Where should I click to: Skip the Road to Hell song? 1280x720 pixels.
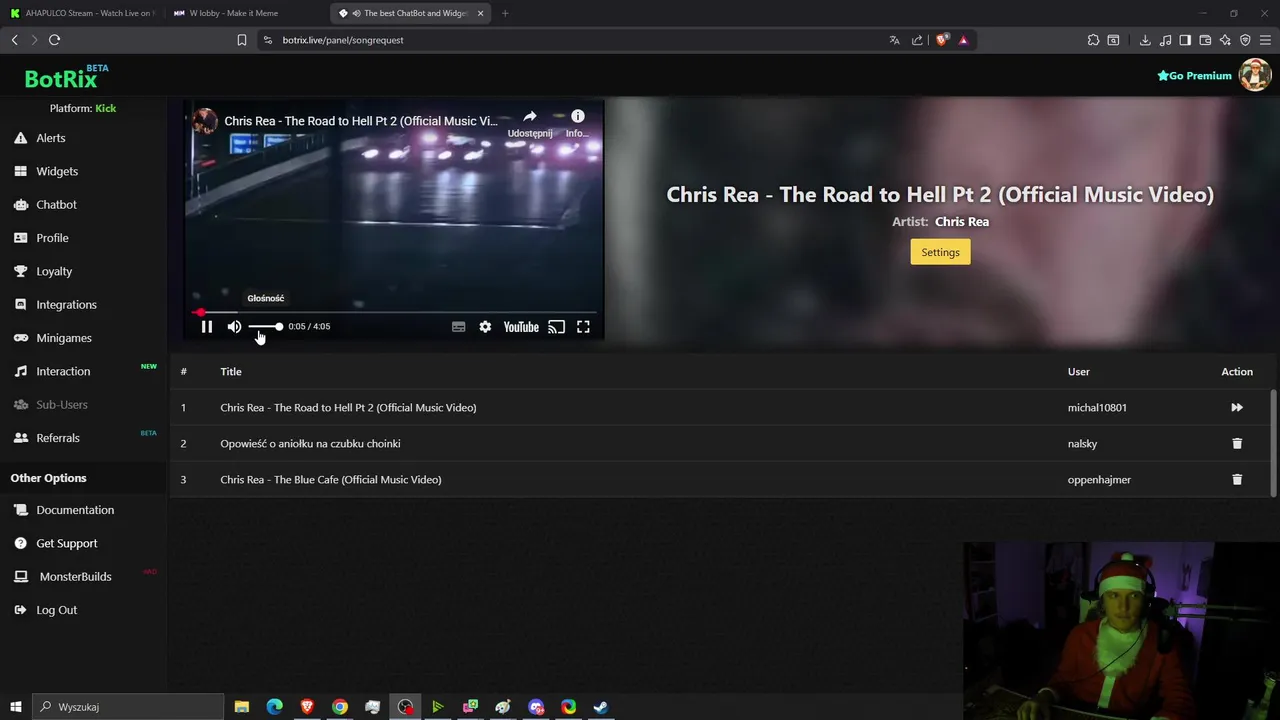click(x=1237, y=407)
